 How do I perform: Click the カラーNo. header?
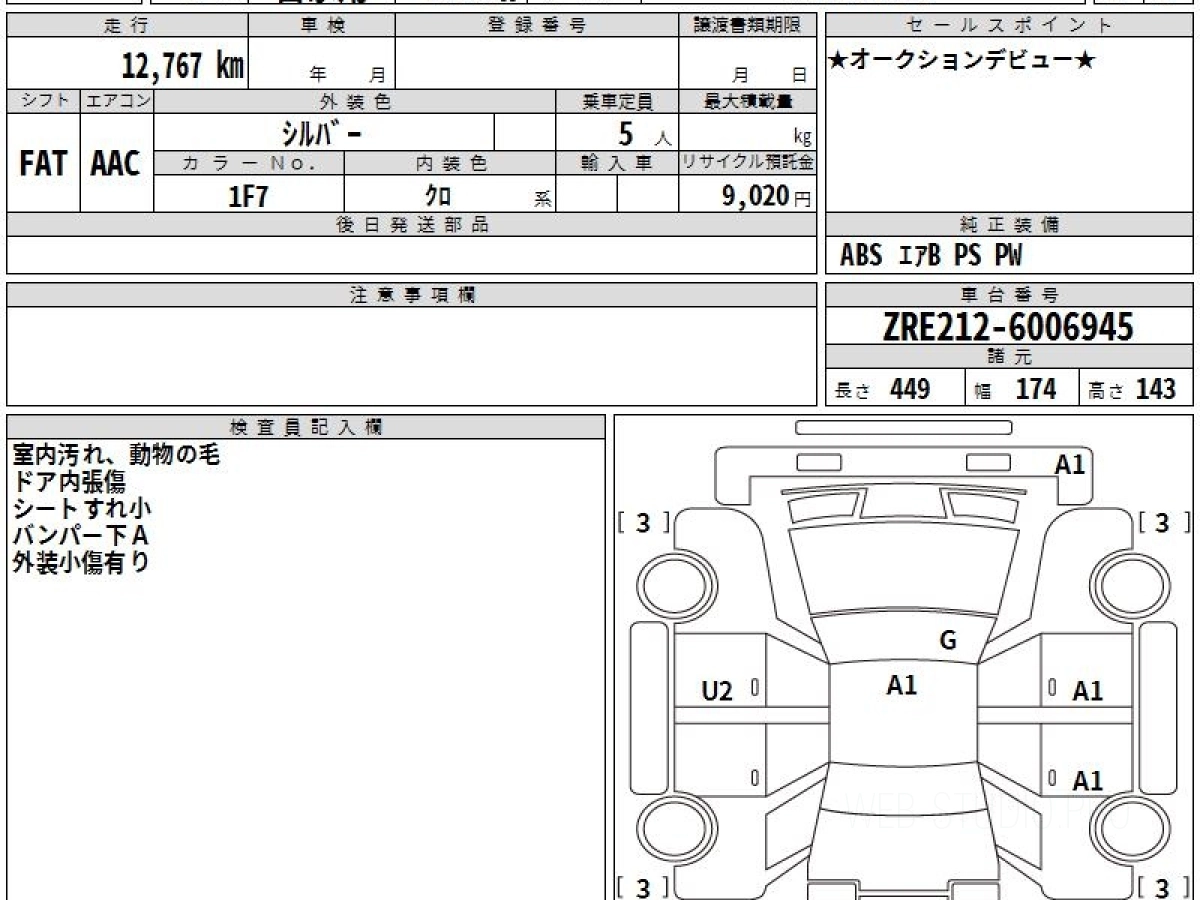point(249,163)
